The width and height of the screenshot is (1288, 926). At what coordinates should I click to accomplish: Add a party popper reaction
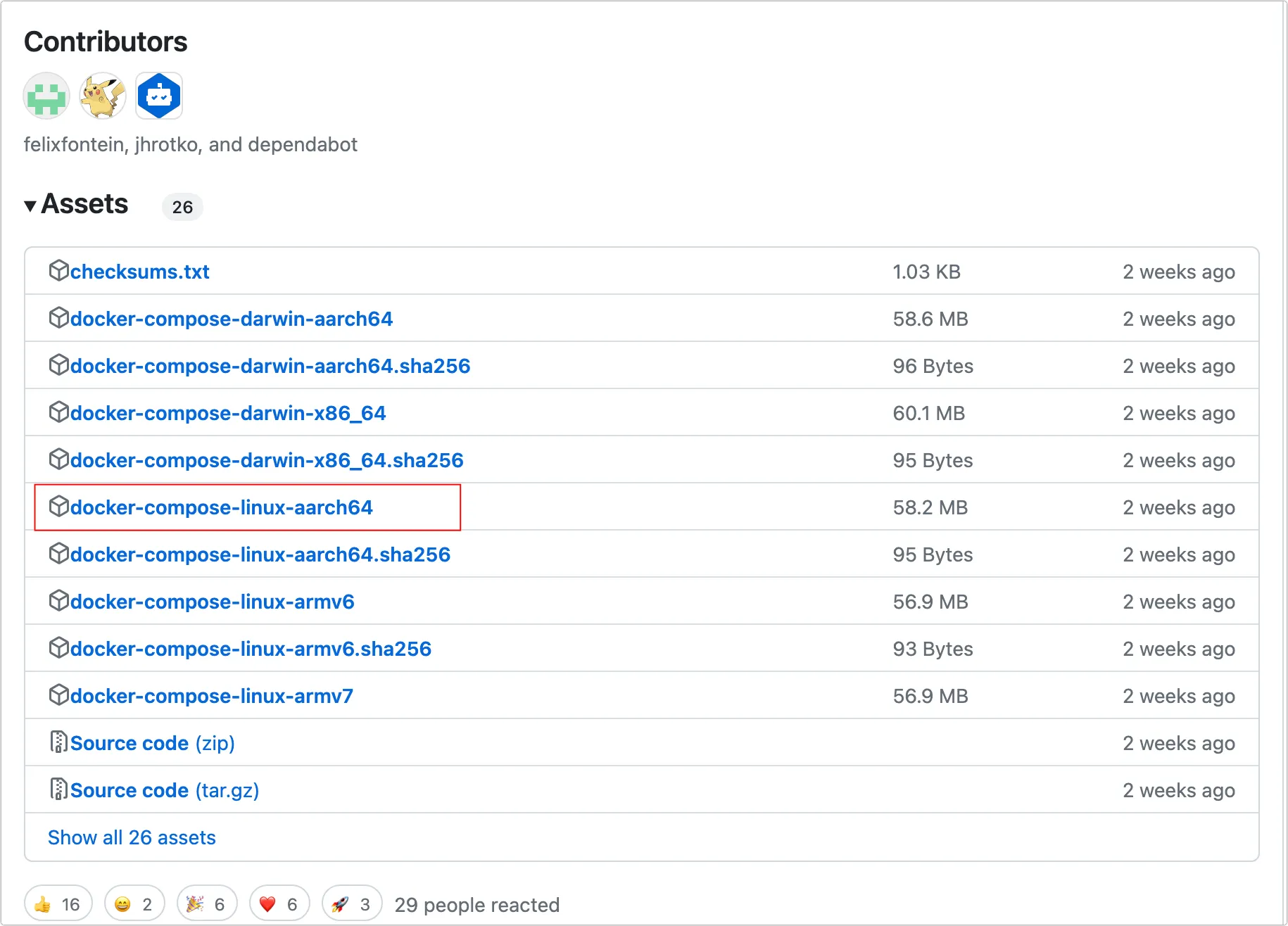[207, 903]
